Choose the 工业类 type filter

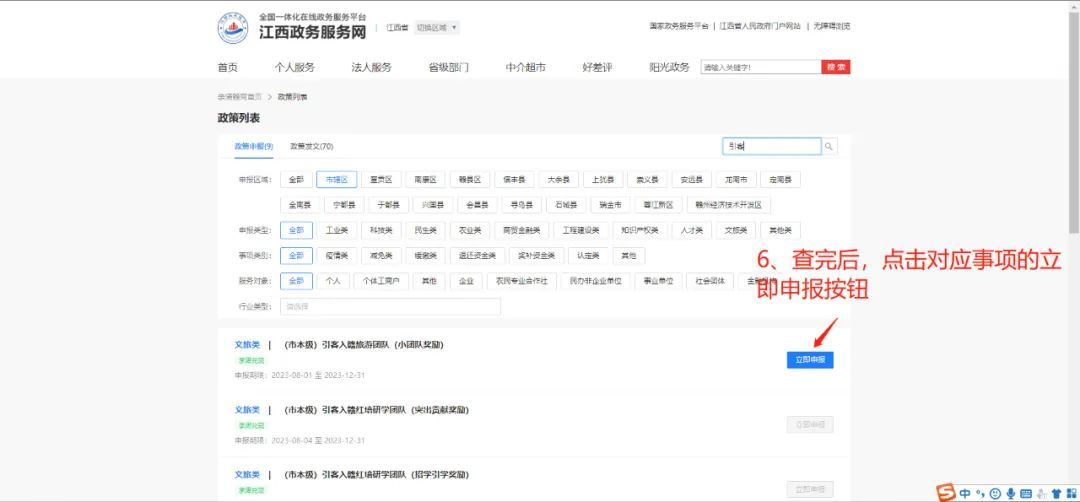[x=337, y=230]
